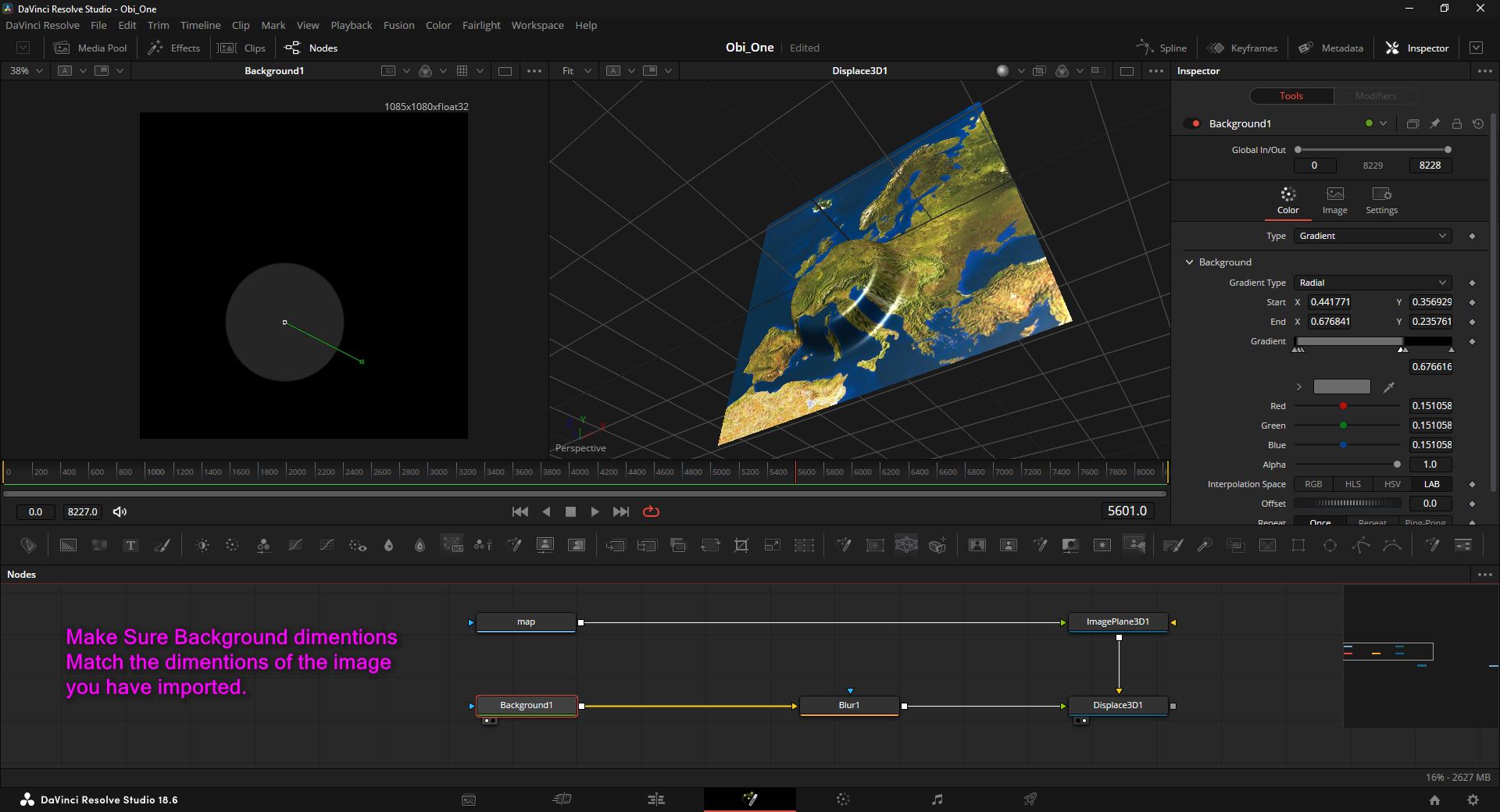Add a Color Corrector tool from the toolbar

[232, 546]
